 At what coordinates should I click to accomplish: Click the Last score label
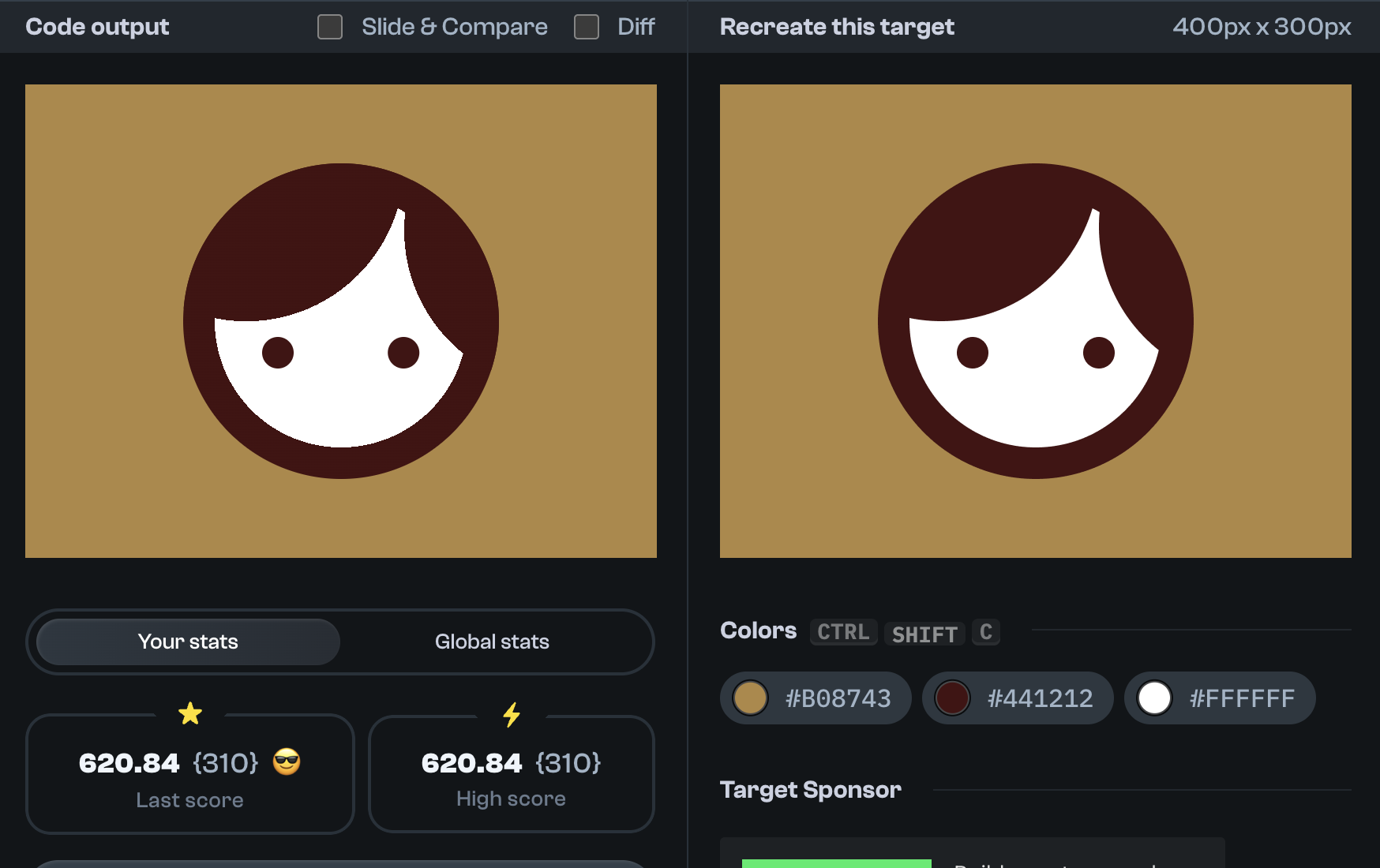(x=189, y=800)
